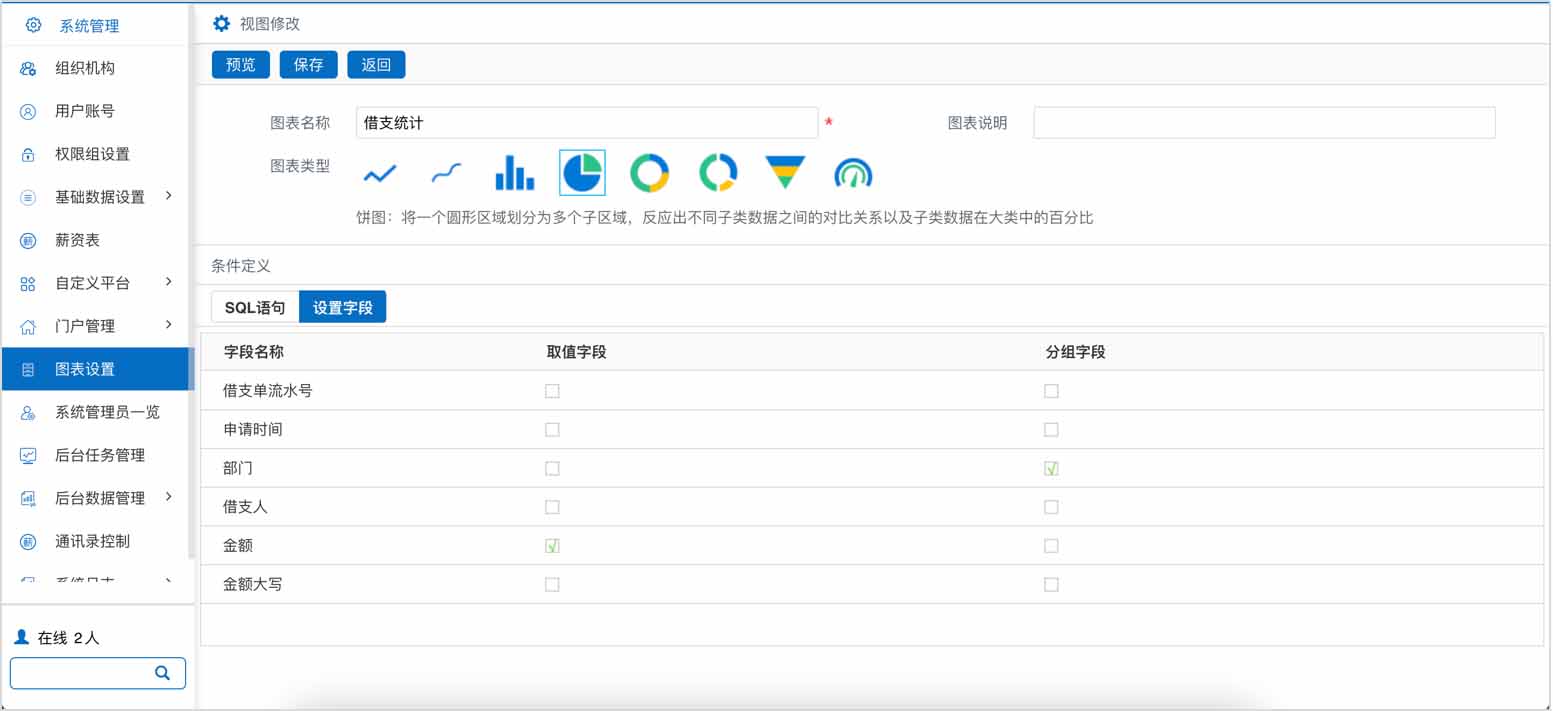The height and width of the screenshot is (711, 1553).
Task: Enable 取值字段 checkbox for 借支人
Action: 552,507
